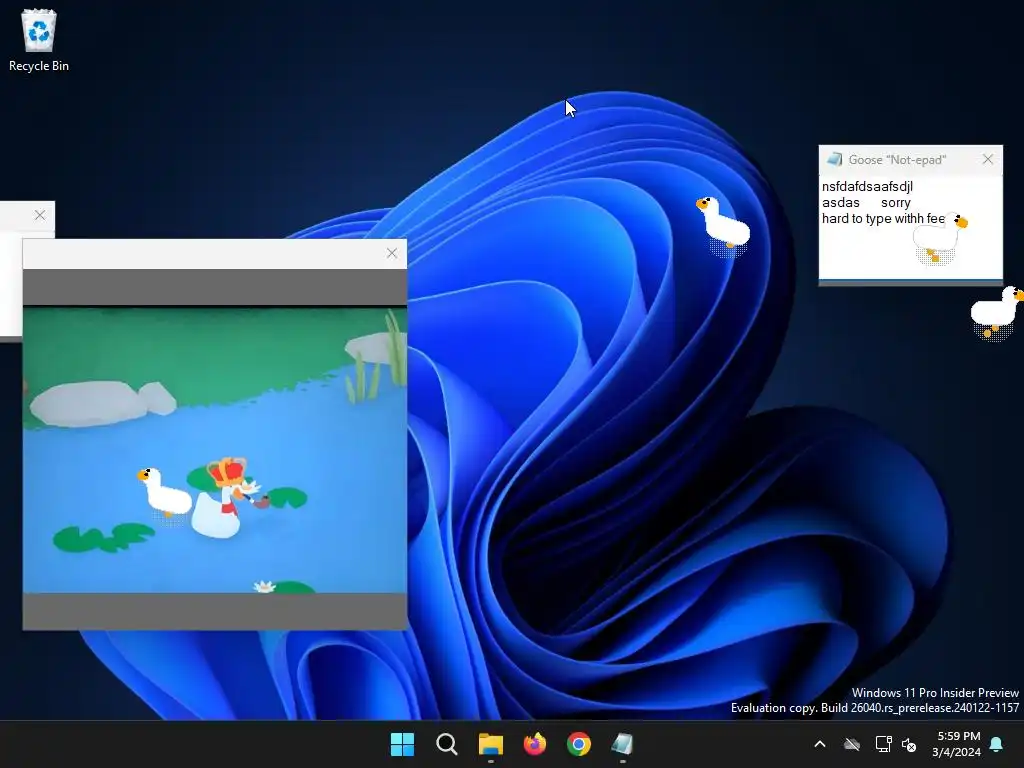Click the word "sorry" in Not-epad
Screen dimensions: 1024x768
(895, 203)
